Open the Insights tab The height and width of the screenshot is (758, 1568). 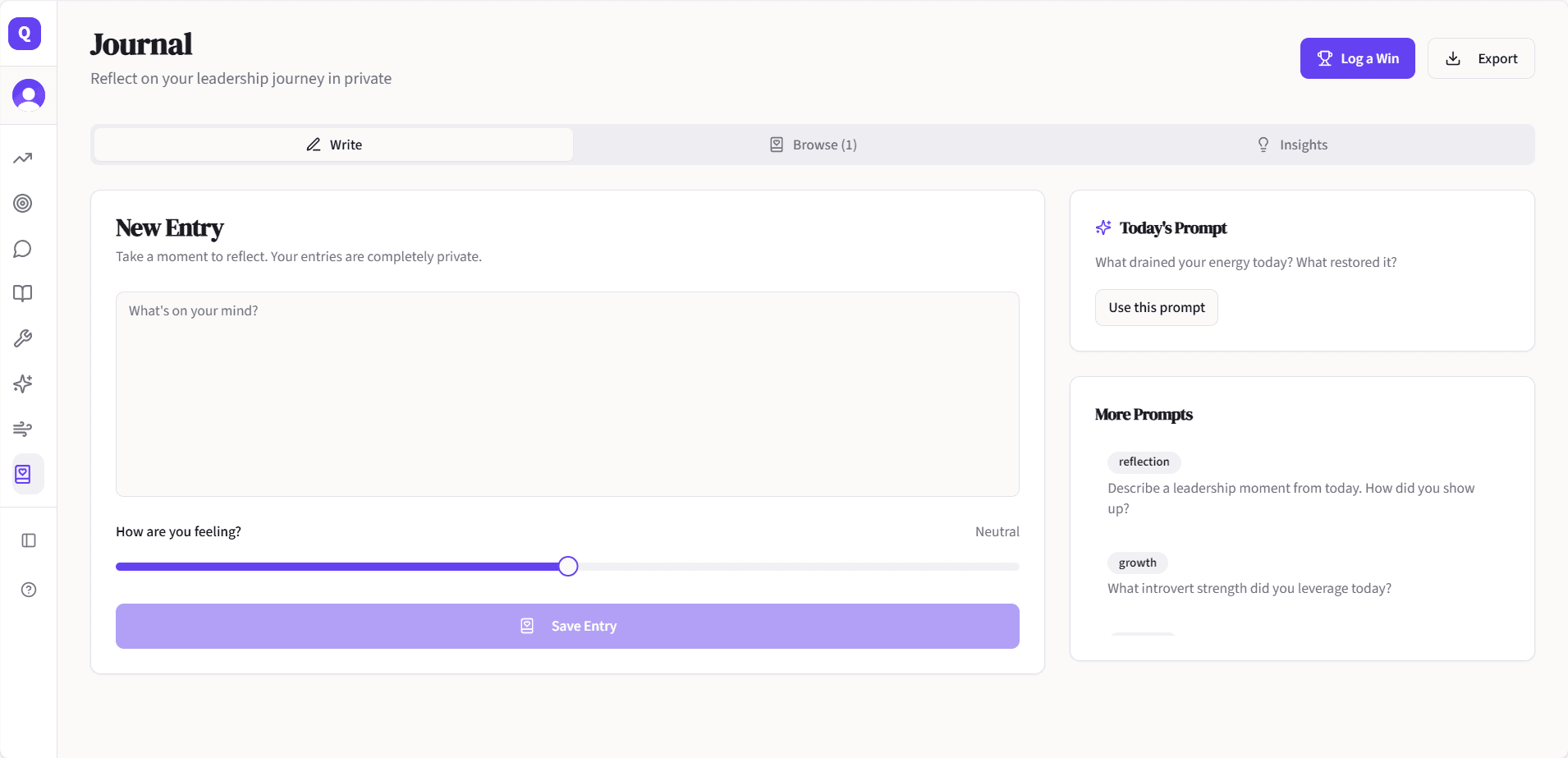click(1292, 145)
